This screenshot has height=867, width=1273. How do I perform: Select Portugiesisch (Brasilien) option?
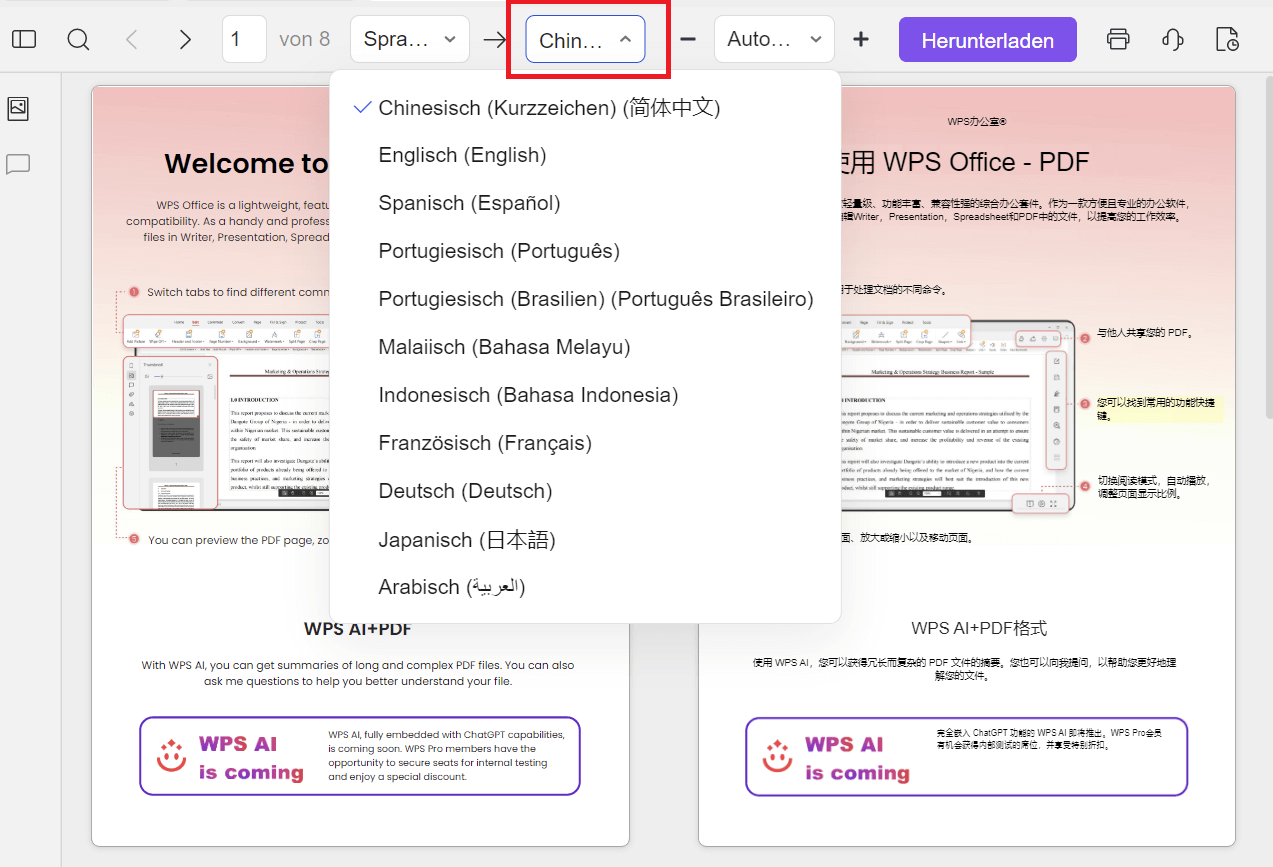pyautogui.click(x=585, y=299)
